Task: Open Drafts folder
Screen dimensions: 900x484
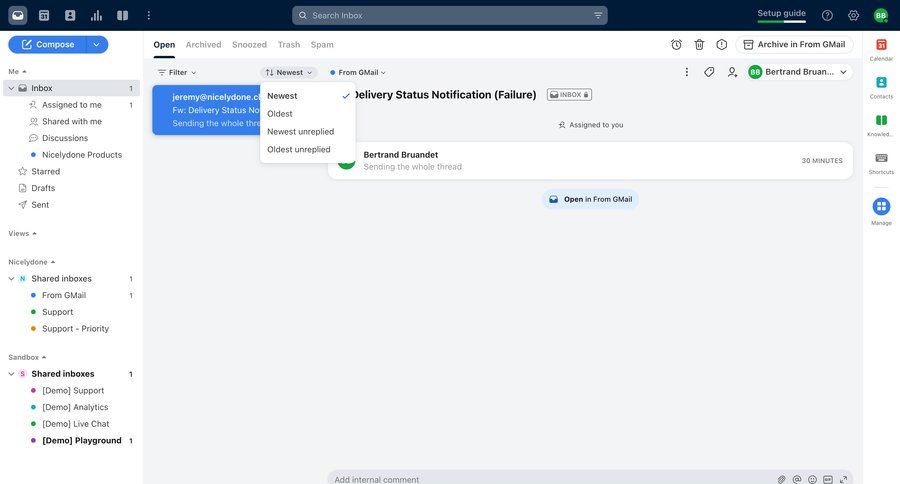Action: 43,188
